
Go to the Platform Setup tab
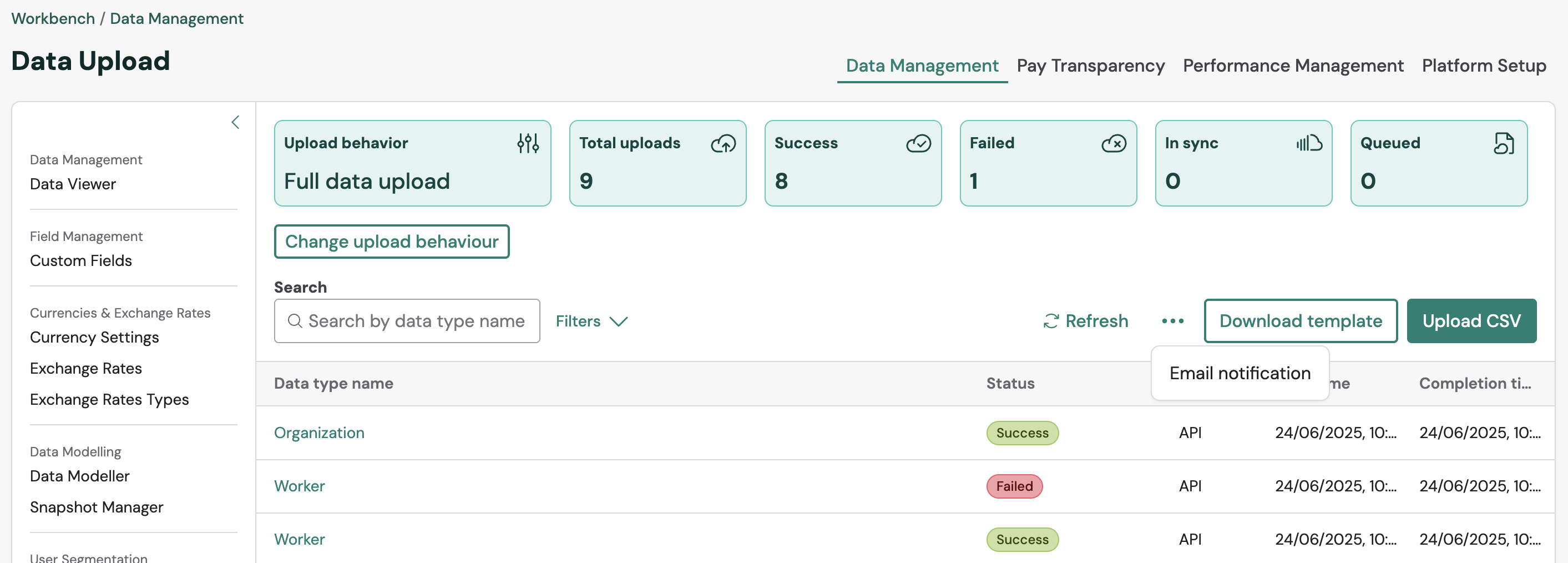pyautogui.click(x=1484, y=66)
